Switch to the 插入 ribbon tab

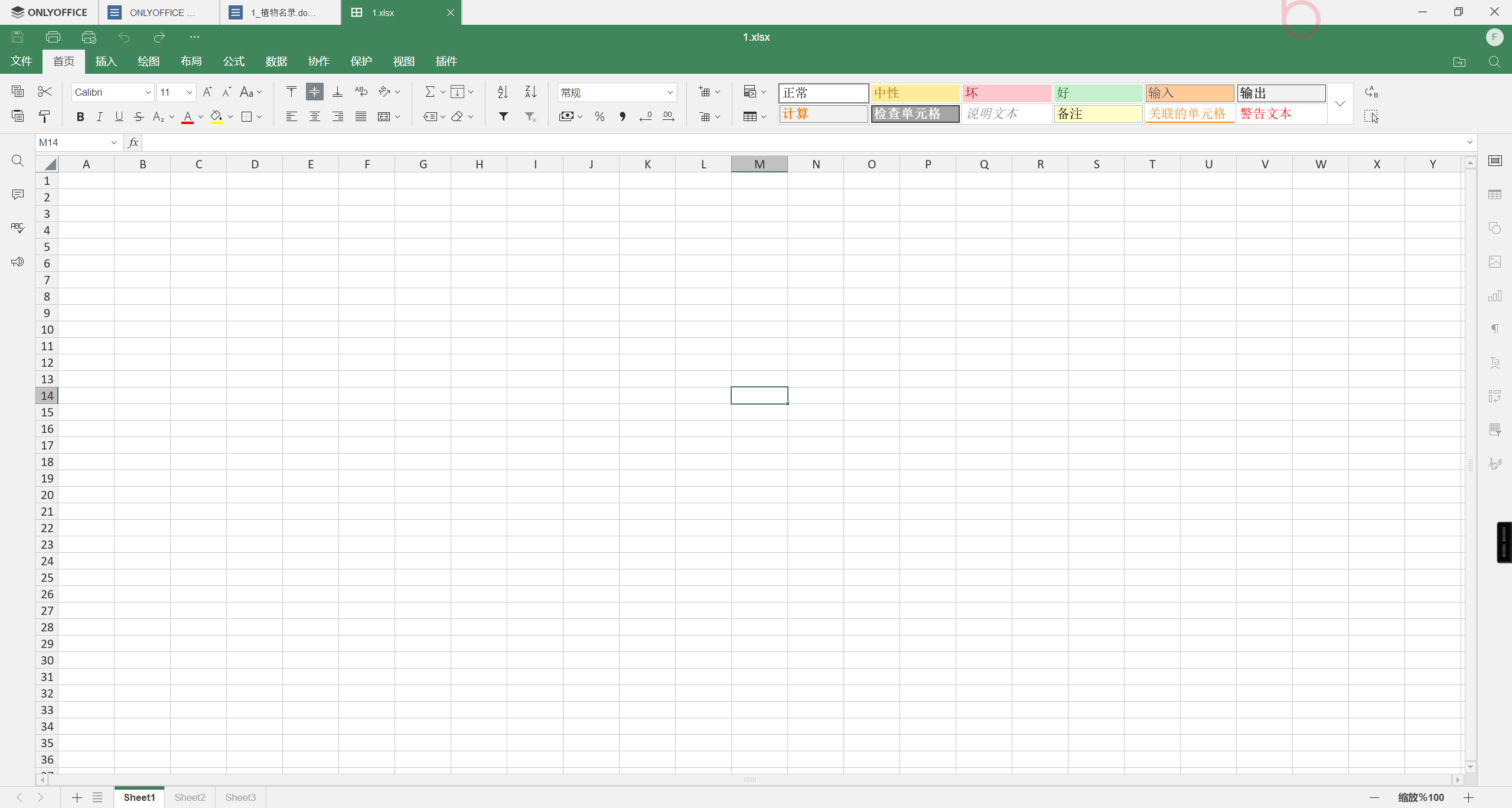(106, 61)
